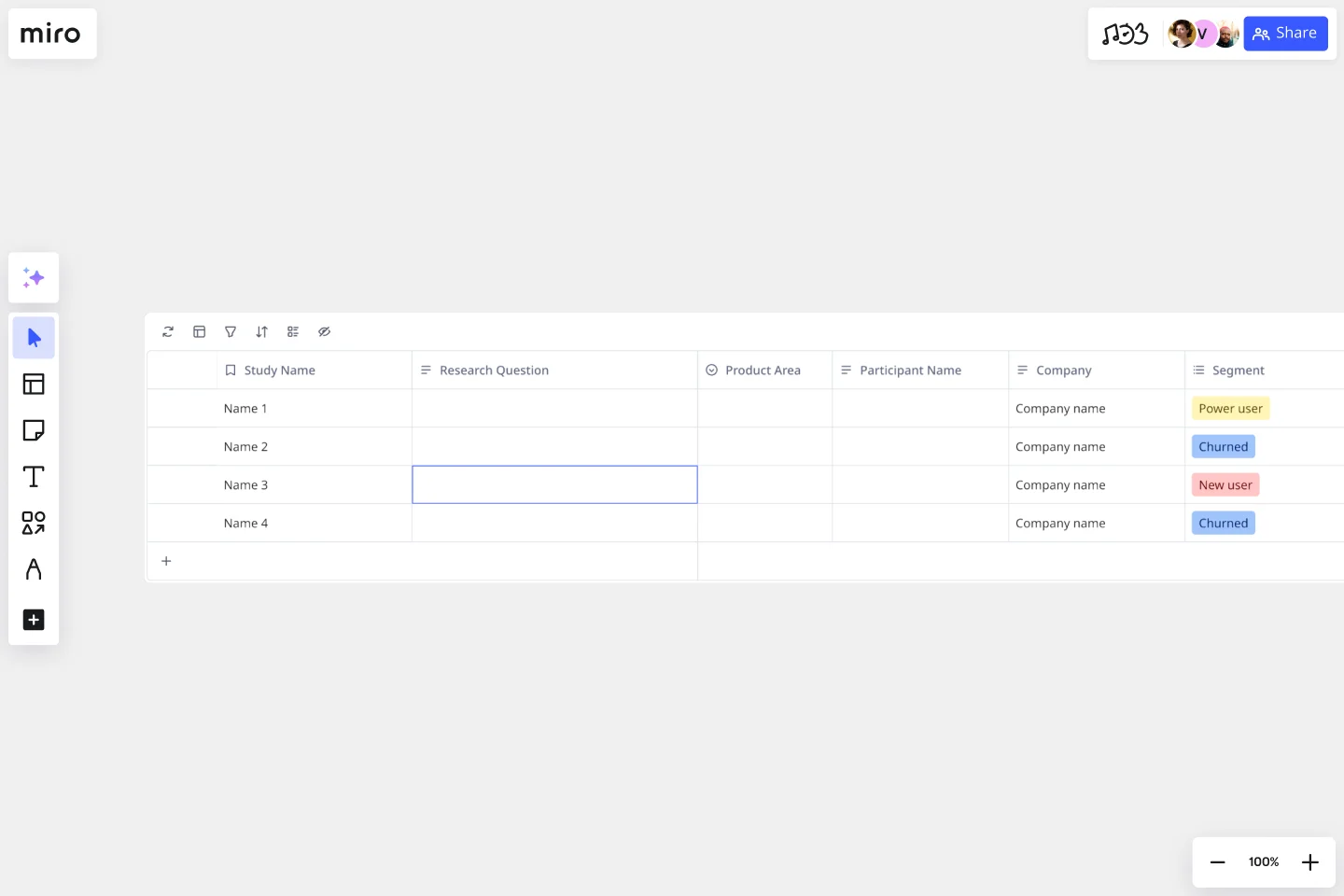Click Company name in Name 4 row
Image resolution: width=1344 pixels, height=896 pixels.
[x=1060, y=524]
